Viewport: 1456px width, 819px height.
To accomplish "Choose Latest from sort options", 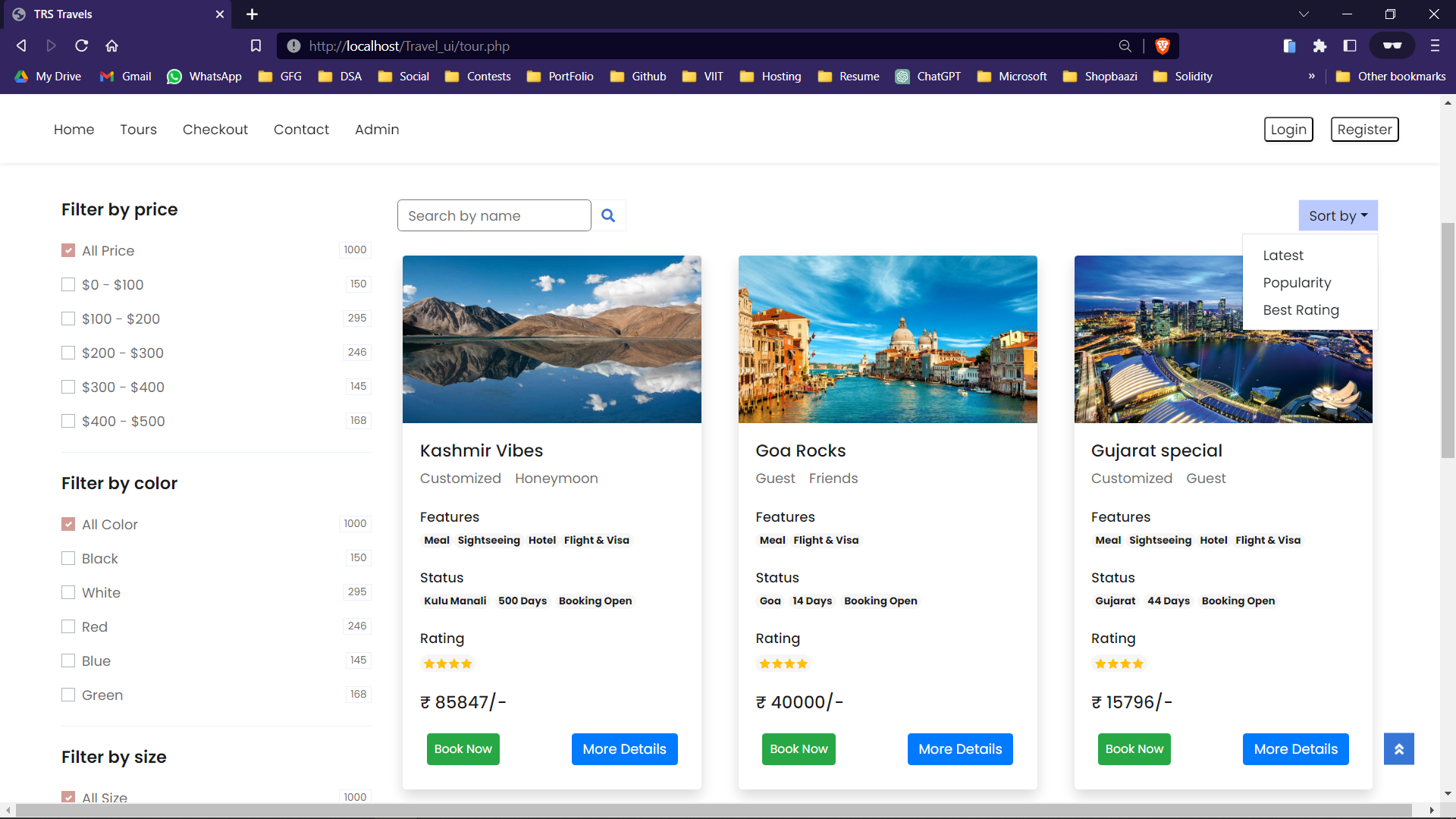I will (x=1283, y=256).
